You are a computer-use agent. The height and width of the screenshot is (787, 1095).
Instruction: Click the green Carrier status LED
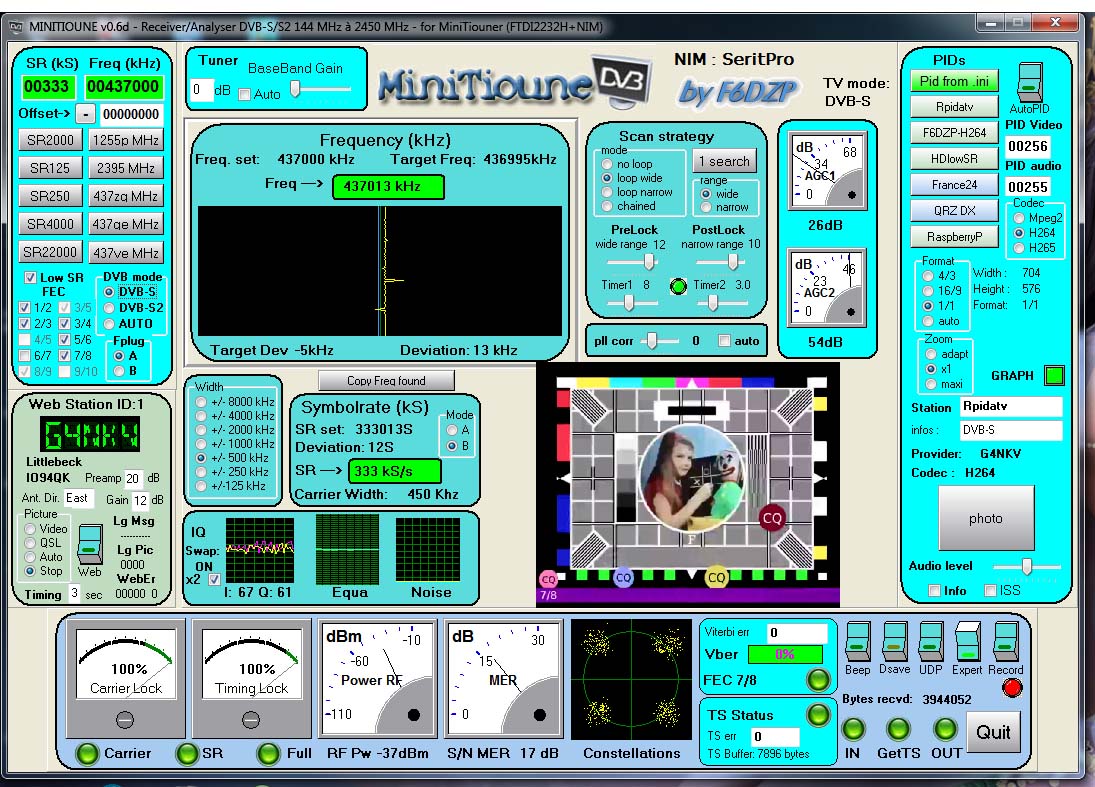[x=87, y=753]
